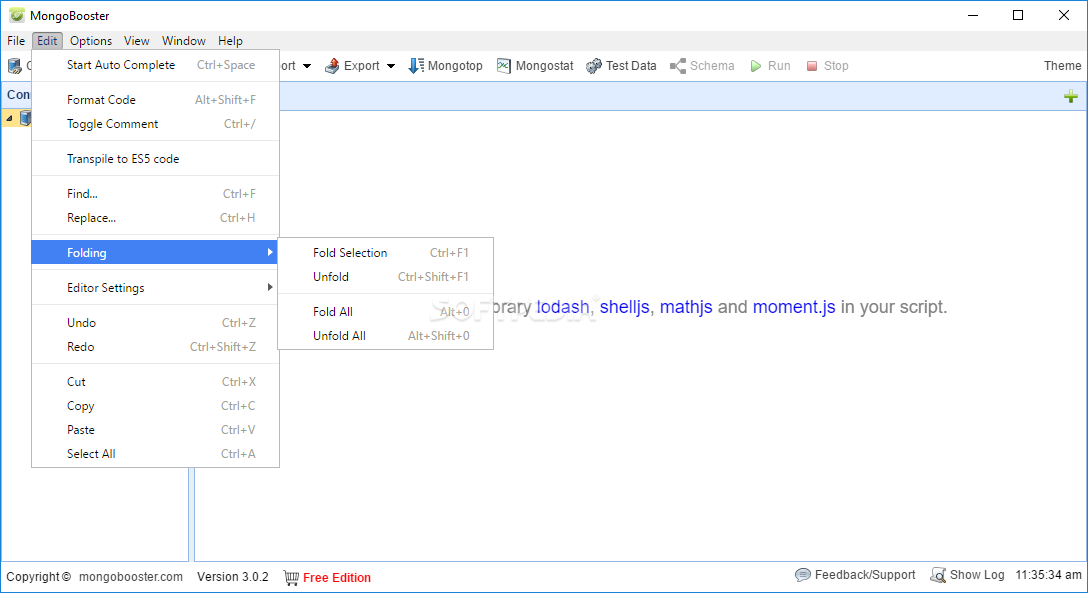This screenshot has height=593, width=1088.
Task: Open the mathjs link
Action: (x=686, y=307)
